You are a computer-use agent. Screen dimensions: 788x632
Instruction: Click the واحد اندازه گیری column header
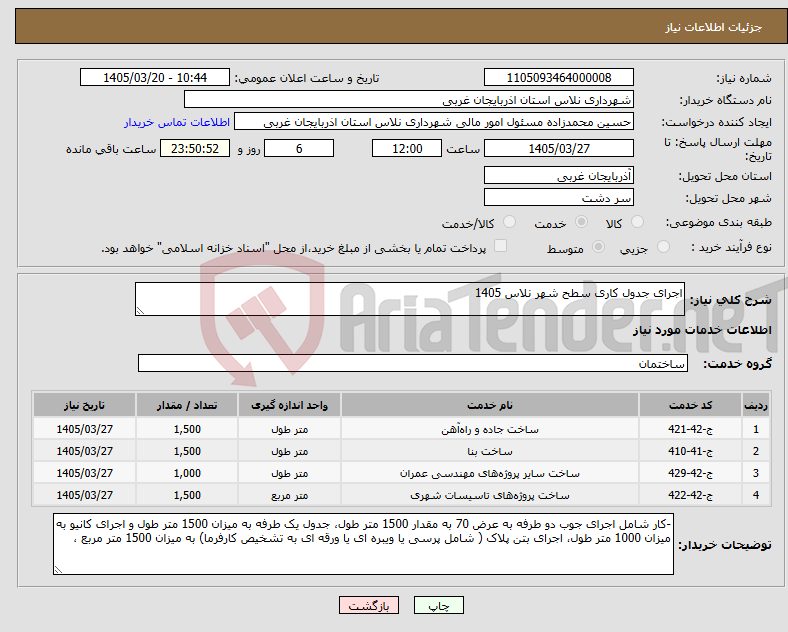pos(289,405)
